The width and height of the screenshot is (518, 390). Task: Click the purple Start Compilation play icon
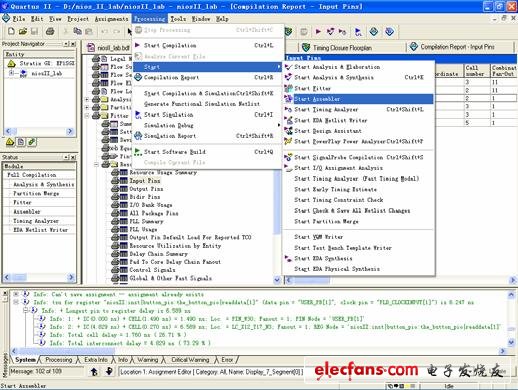coord(318,32)
